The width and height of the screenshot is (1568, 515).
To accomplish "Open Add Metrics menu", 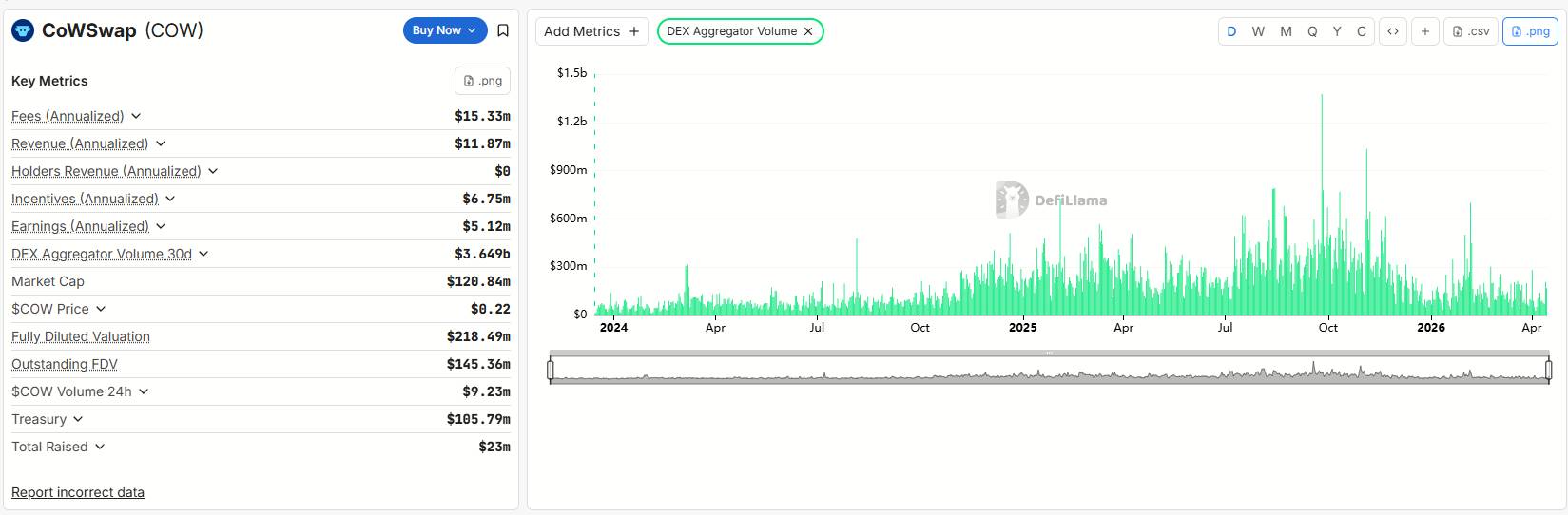I will coord(591,31).
